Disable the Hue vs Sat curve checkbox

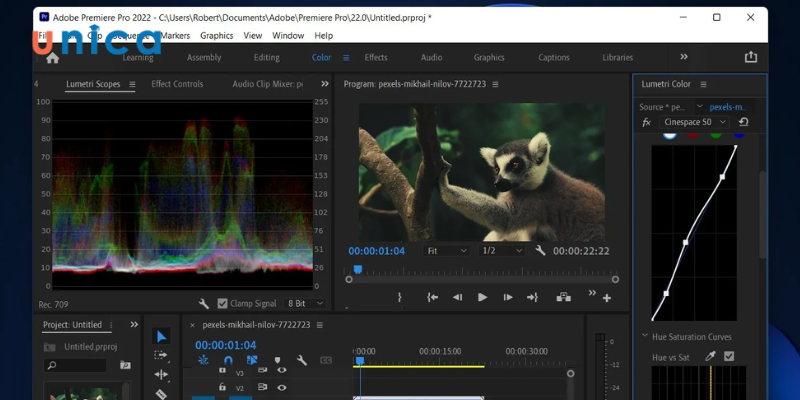(x=729, y=356)
